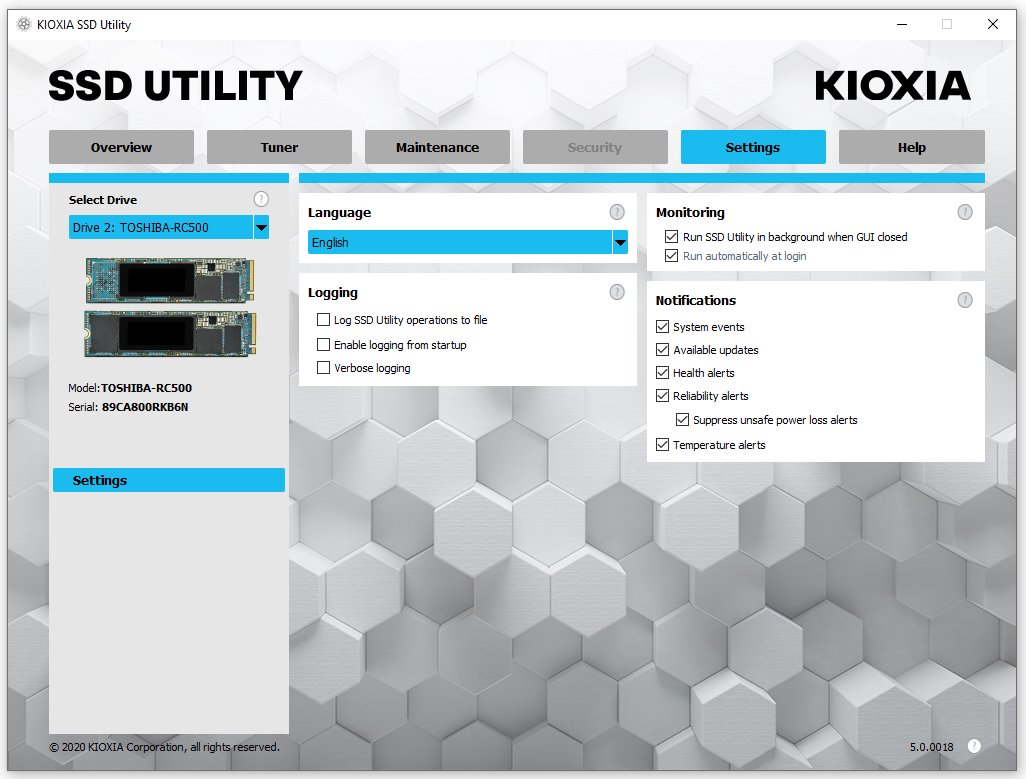
Task: Open the Help tab
Action: point(911,147)
